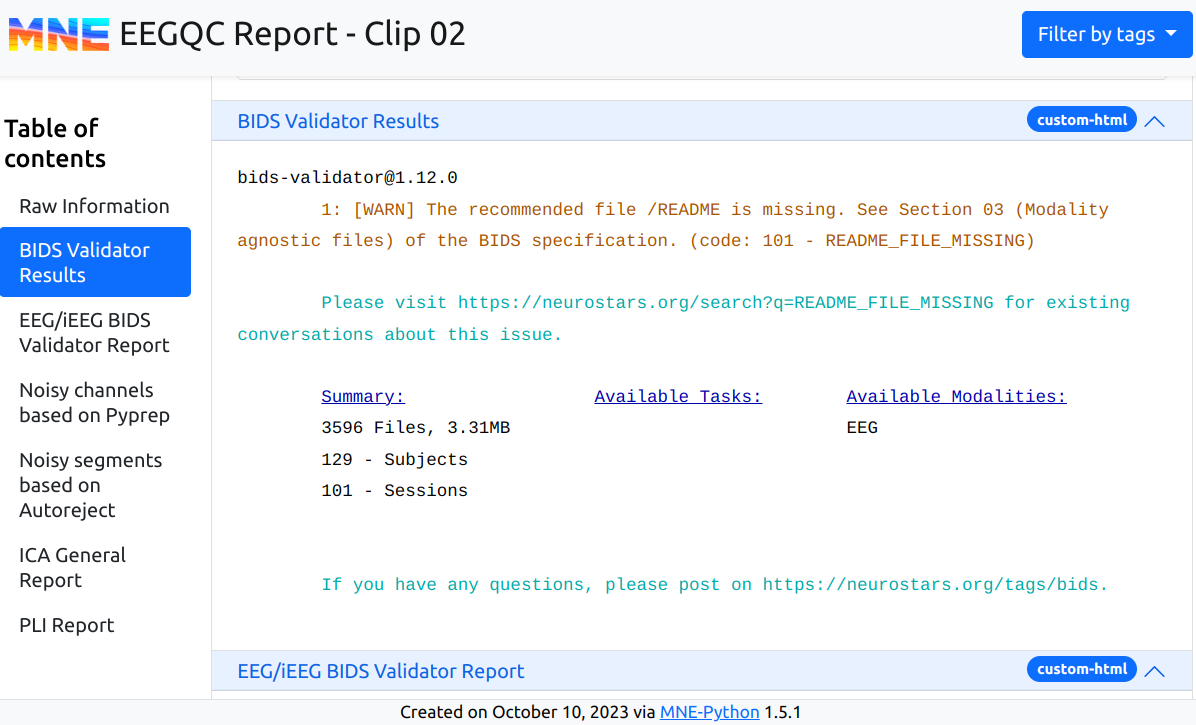Click custom-html tag on BIDS Validator Results
The width and height of the screenshot is (1196, 725).
tap(1082, 120)
